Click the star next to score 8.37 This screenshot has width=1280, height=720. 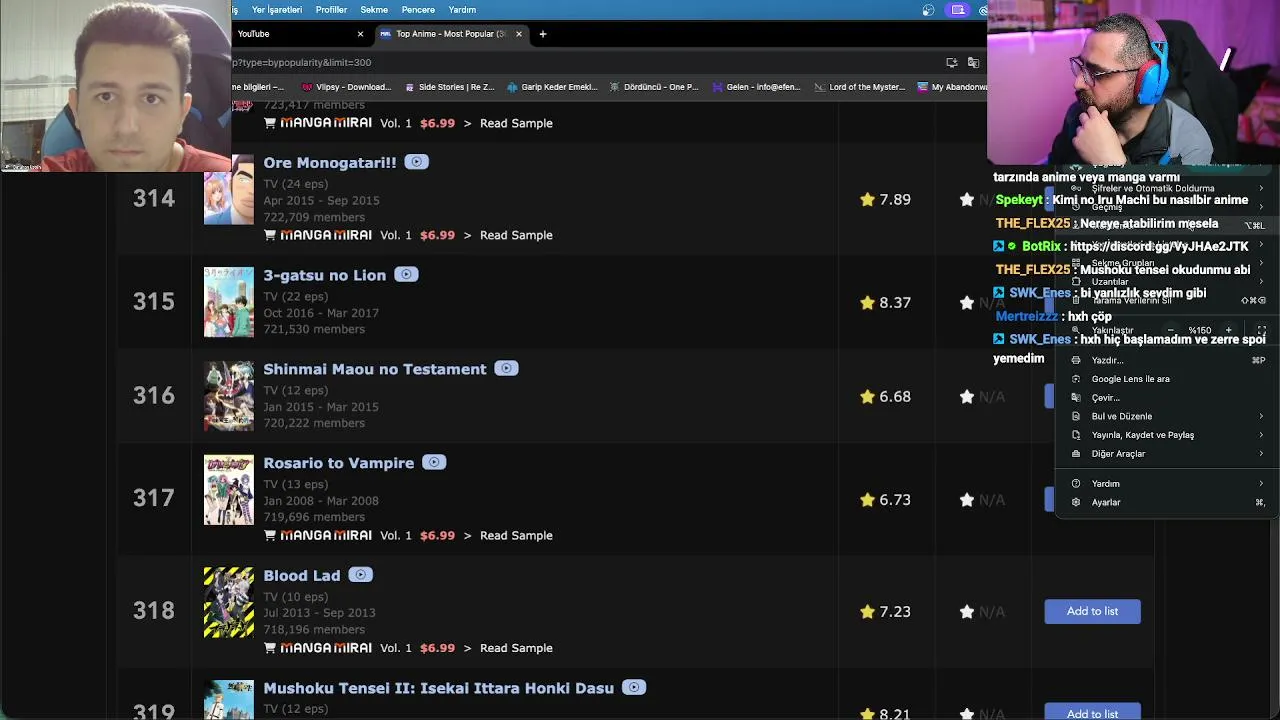tap(867, 302)
